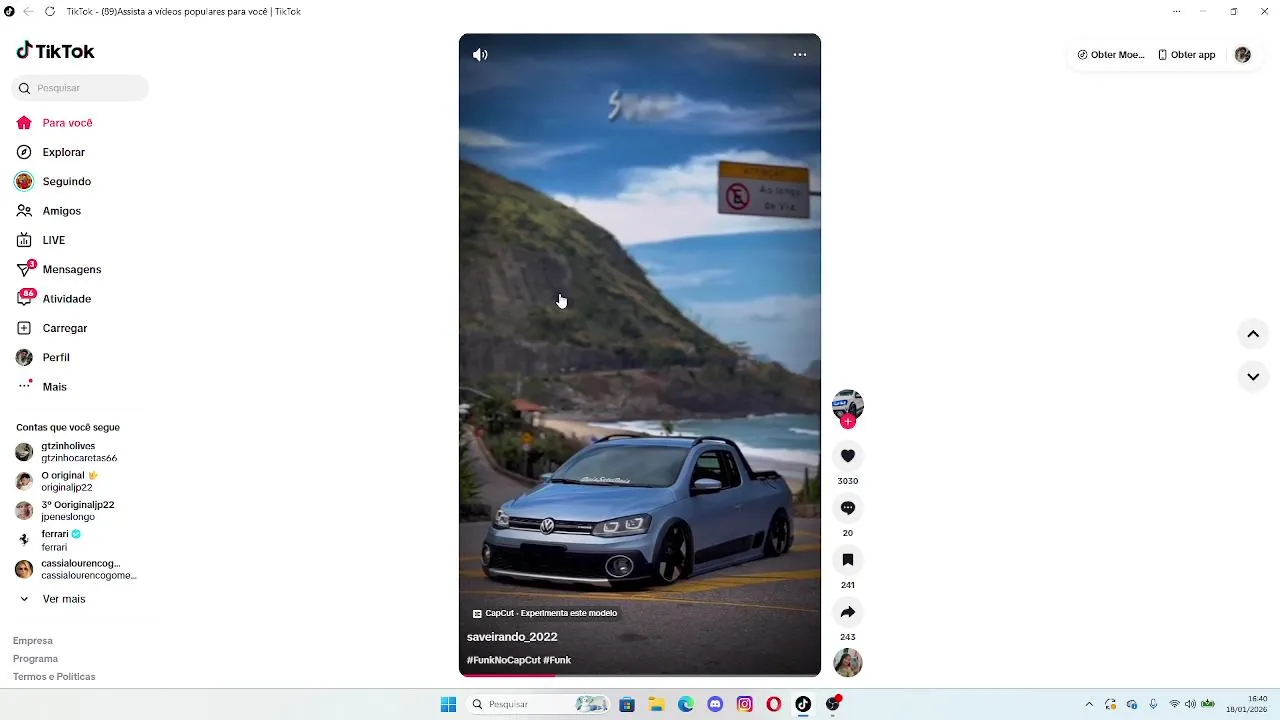Reload the page with the refresh icon
Viewport: 1280px width, 720px height.
(50, 12)
